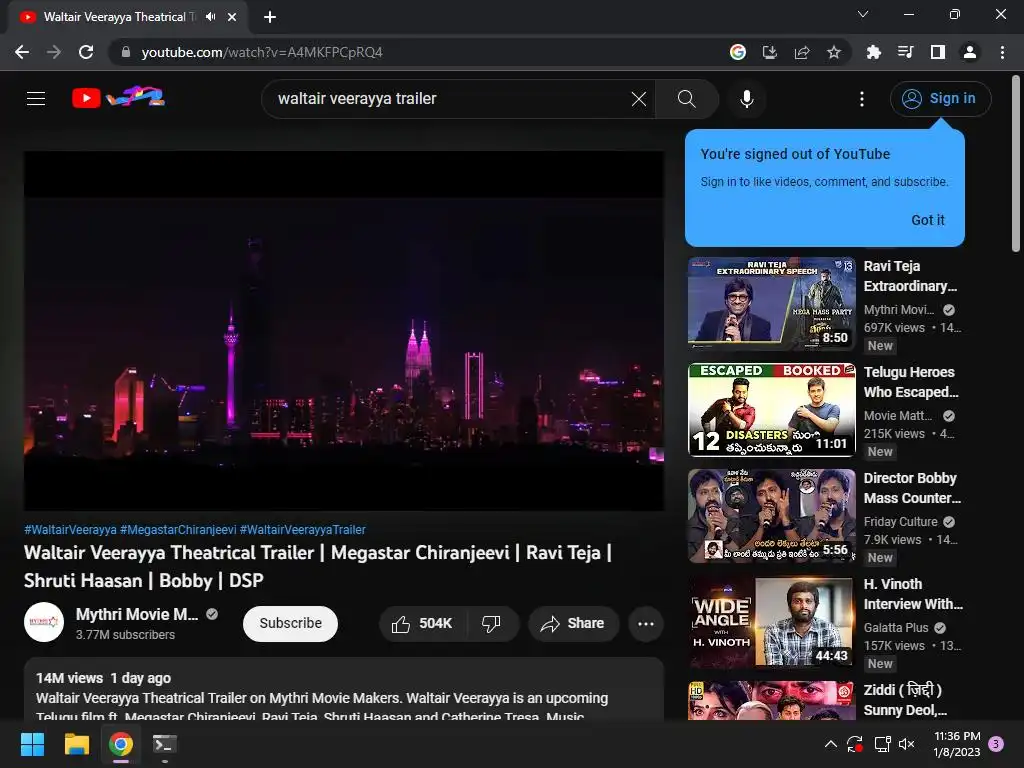Screen dimensions: 1024x768
Task: Click Friday Culture channel name
Action: [900, 522]
